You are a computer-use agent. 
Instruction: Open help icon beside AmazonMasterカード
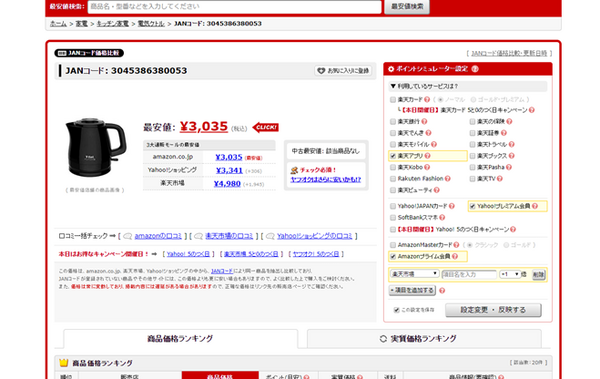tap(456, 245)
